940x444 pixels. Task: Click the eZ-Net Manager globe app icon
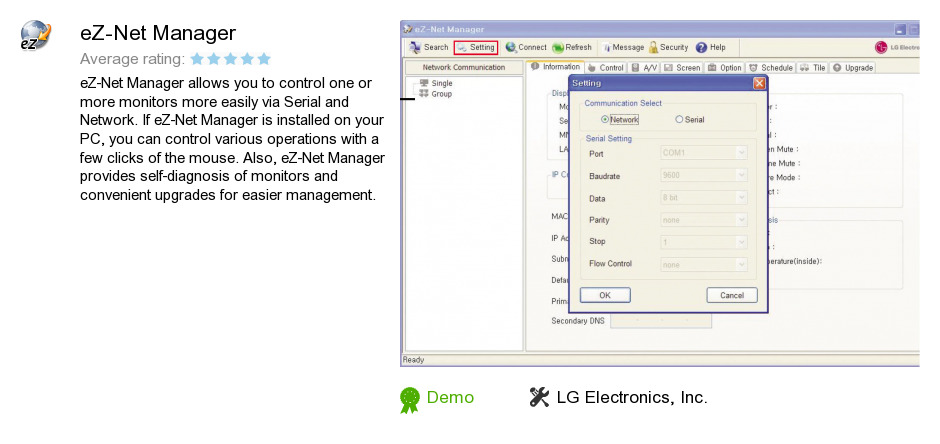pos(35,35)
